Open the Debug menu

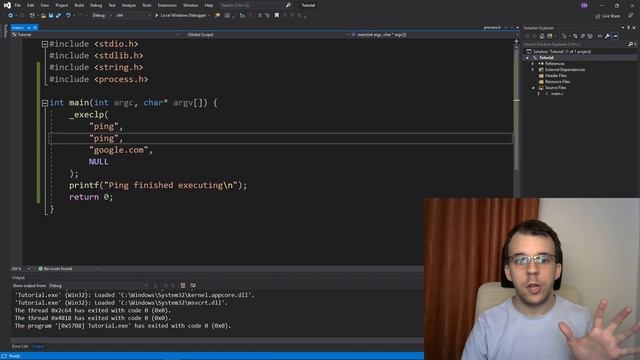point(96,5)
